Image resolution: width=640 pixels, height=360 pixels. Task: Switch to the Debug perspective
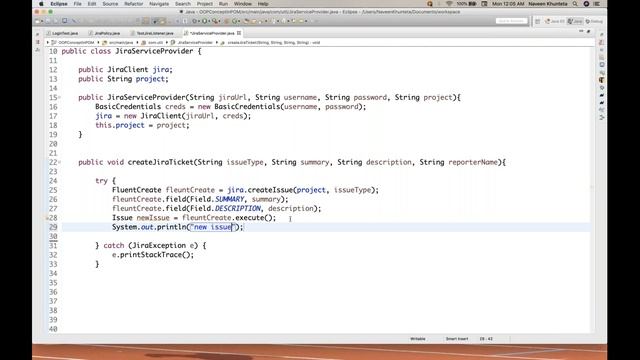594,21
